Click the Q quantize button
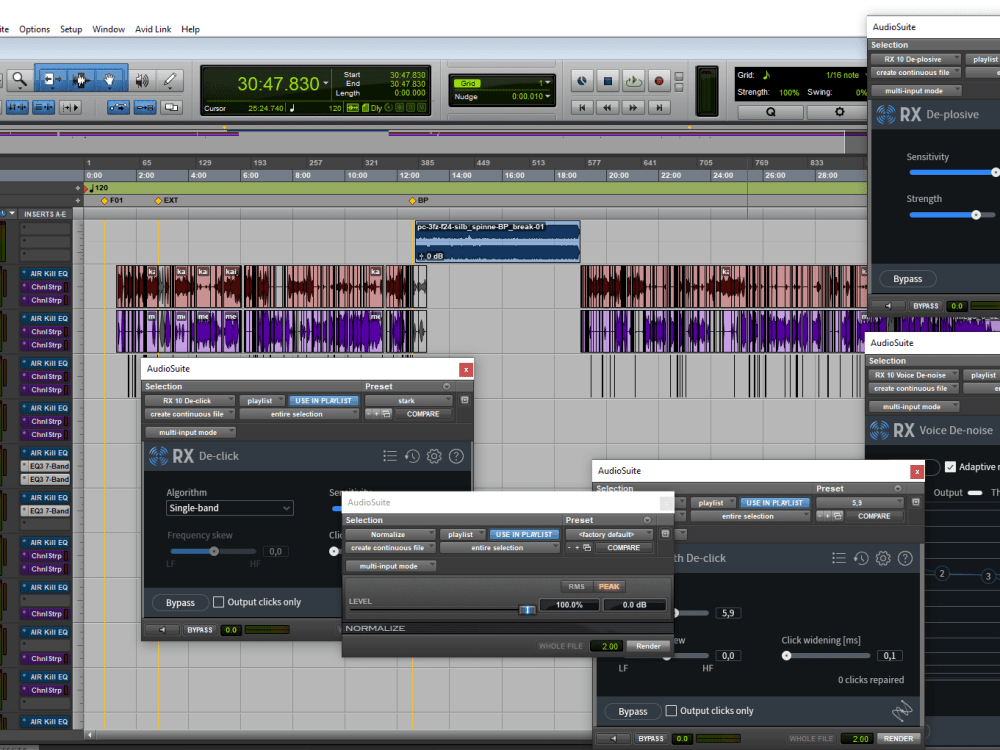Screen dimensions: 1000x750 point(770,112)
